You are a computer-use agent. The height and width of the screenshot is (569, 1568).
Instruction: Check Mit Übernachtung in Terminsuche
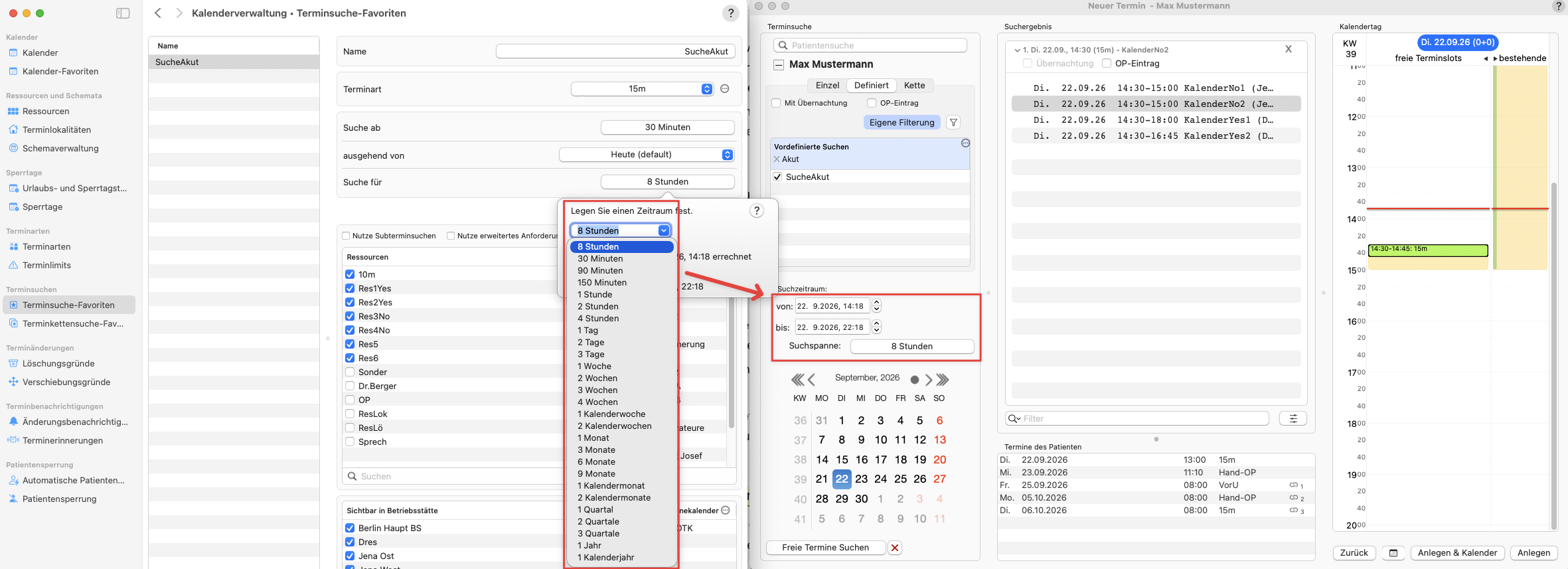pos(776,103)
